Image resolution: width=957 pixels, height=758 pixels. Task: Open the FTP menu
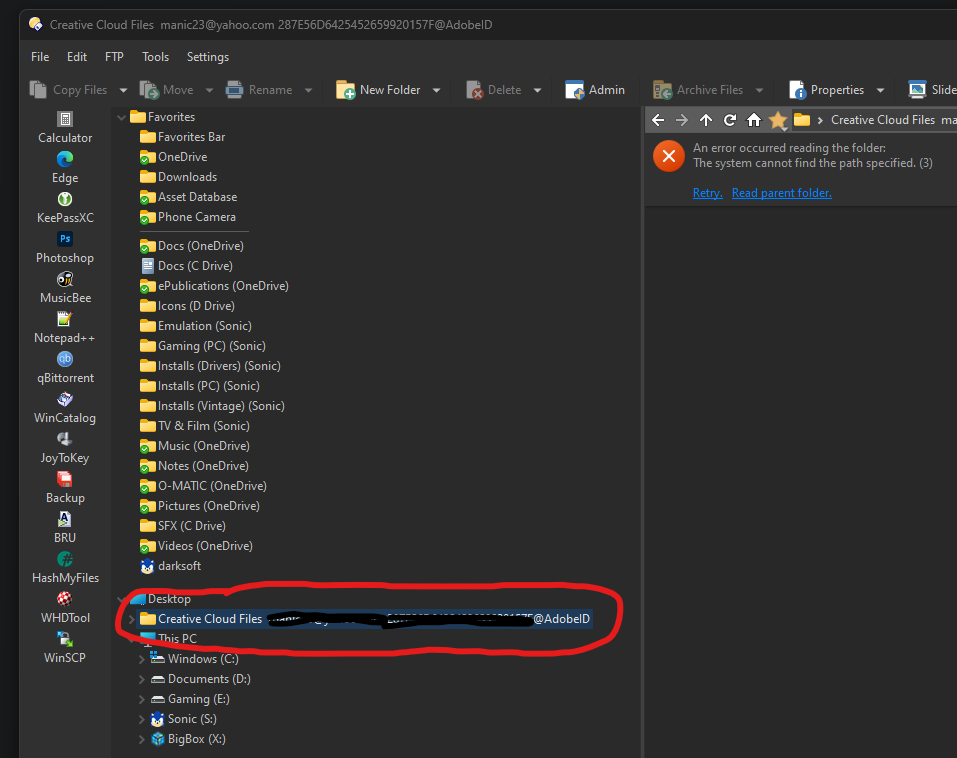pos(114,57)
